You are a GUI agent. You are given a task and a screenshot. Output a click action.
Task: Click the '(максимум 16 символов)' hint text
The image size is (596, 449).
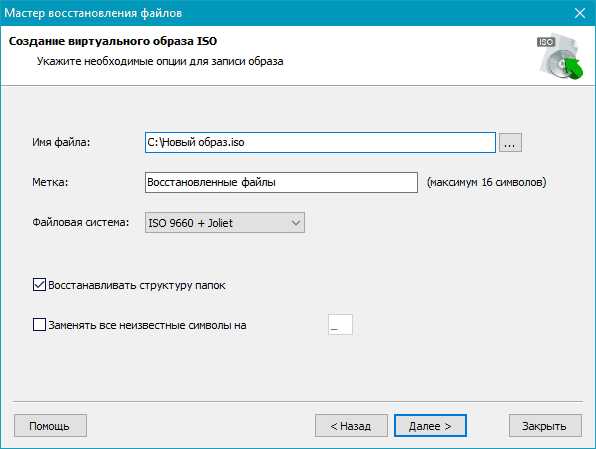487,182
